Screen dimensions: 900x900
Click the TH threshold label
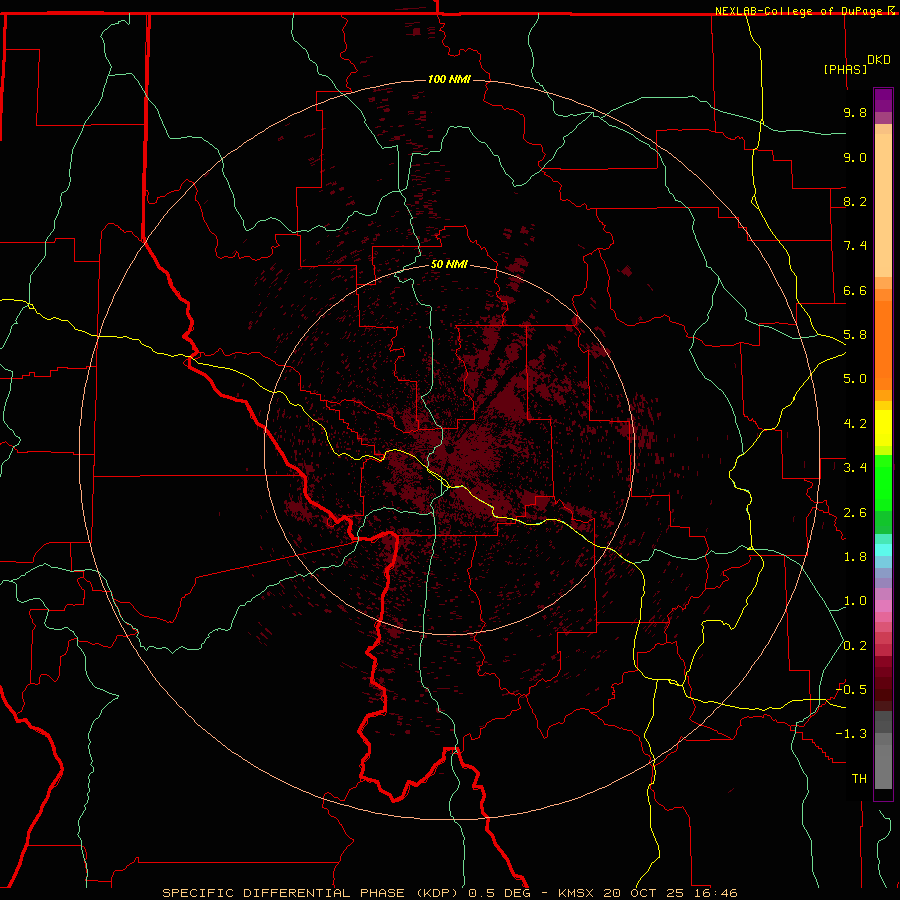pyautogui.click(x=859, y=779)
